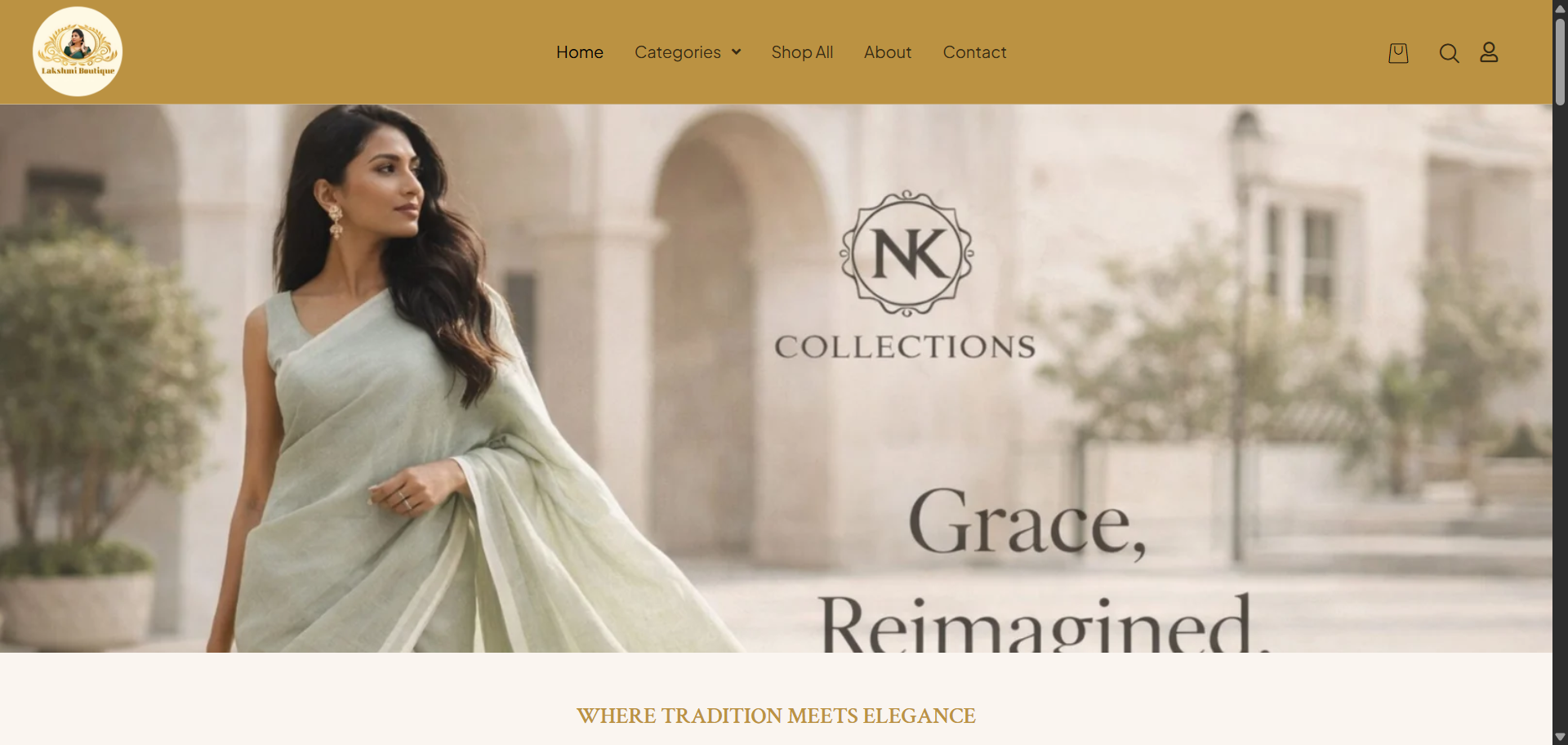Open the search magnifier icon

(x=1449, y=53)
